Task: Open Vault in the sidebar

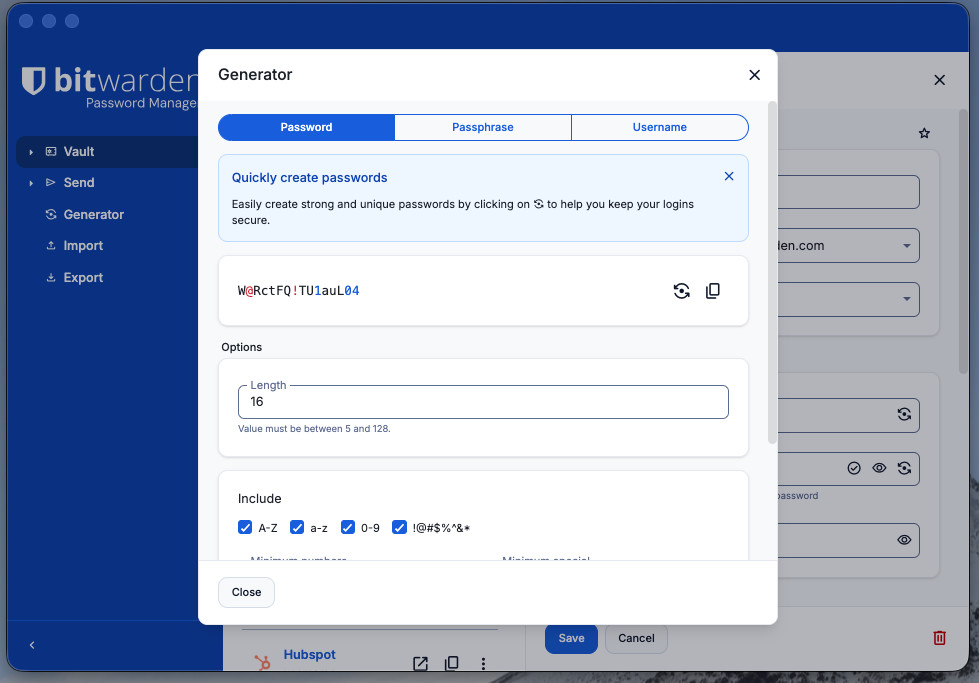Action: coord(79,152)
